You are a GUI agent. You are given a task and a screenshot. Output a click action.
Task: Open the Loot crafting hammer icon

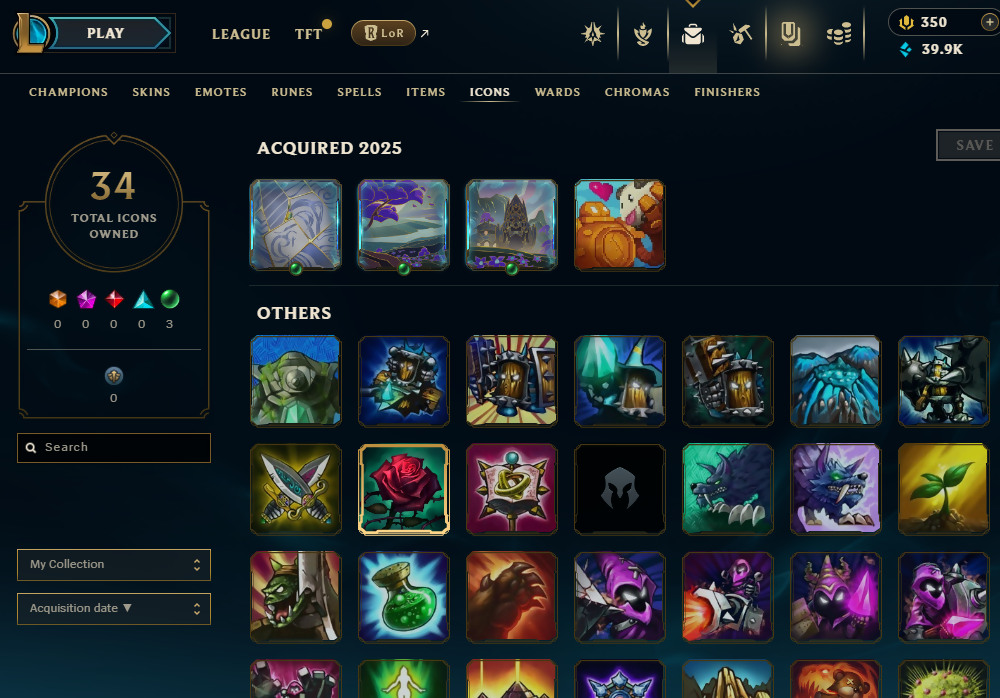pos(741,34)
